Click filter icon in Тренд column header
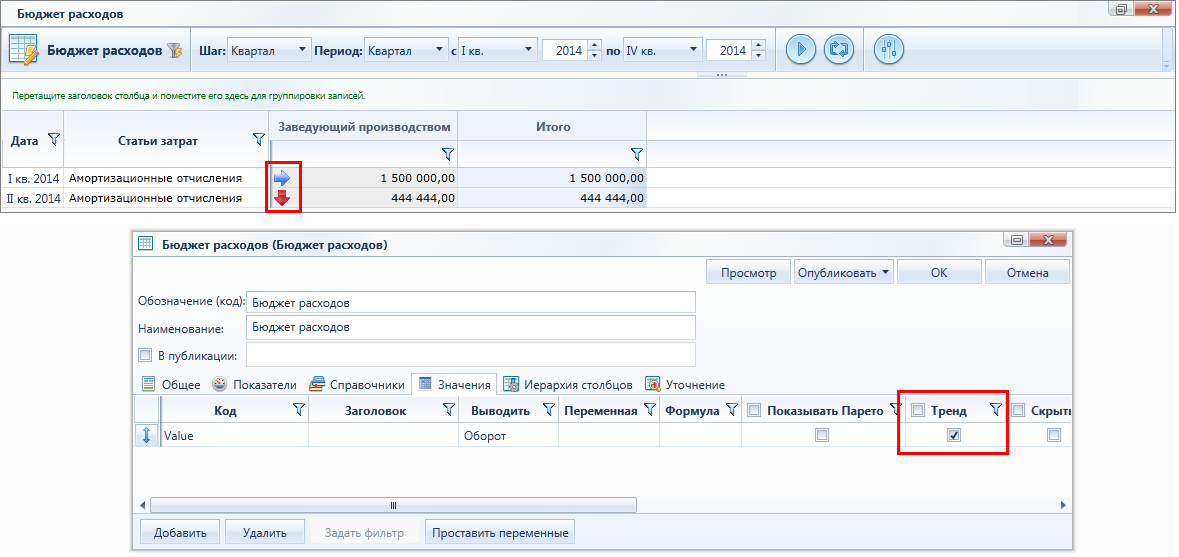The image size is (1179, 557). point(996,409)
